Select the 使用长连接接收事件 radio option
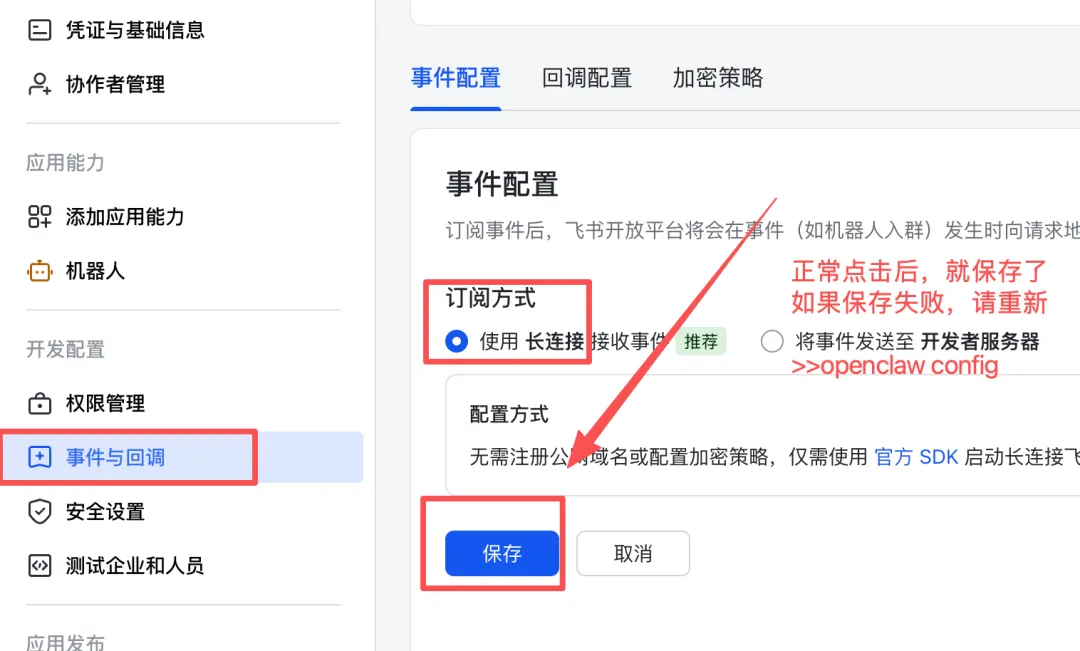The width and height of the screenshot is (1080, 651). tap(457, 341)
